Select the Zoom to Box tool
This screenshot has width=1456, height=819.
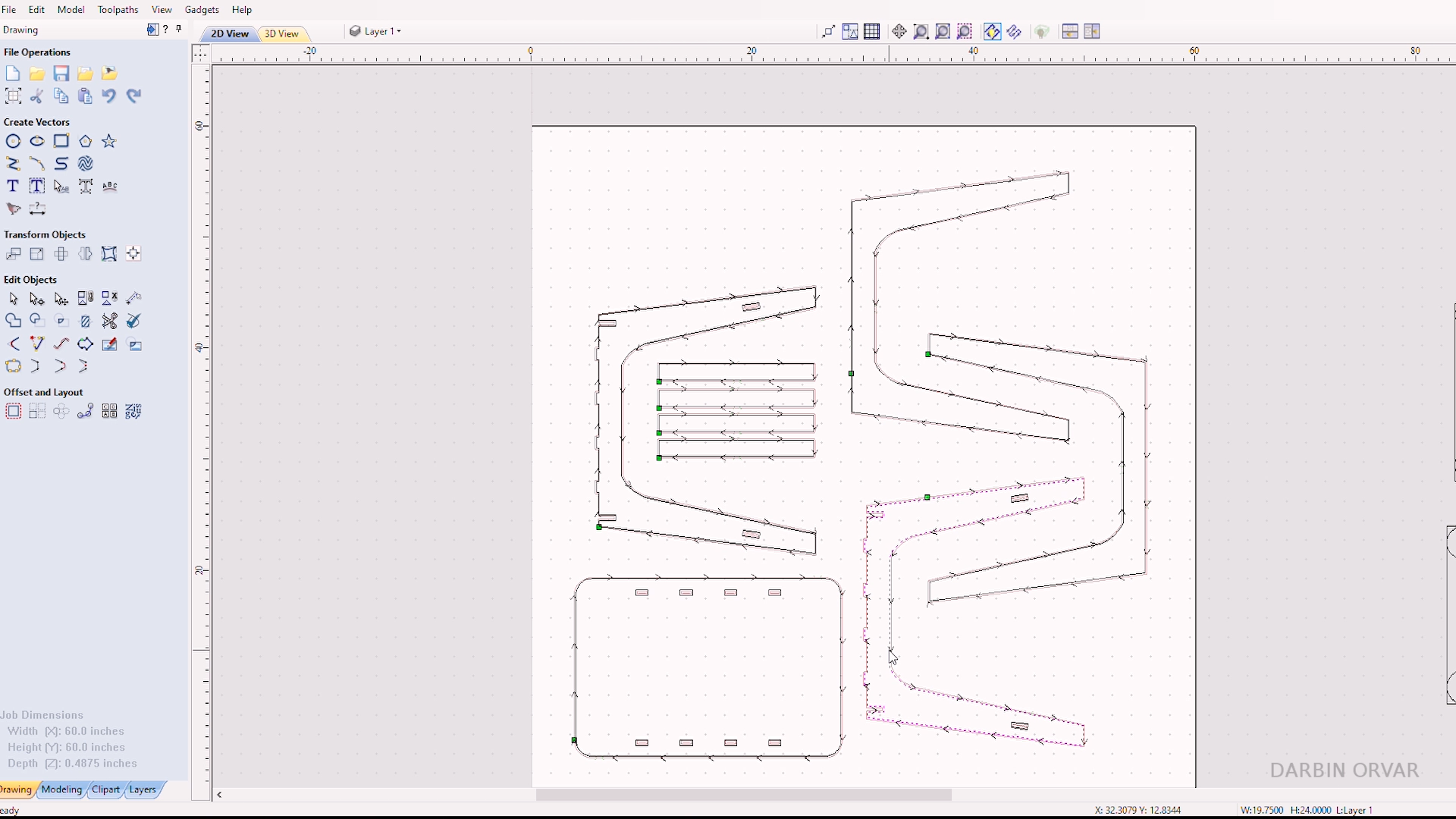tap(921, 31)
